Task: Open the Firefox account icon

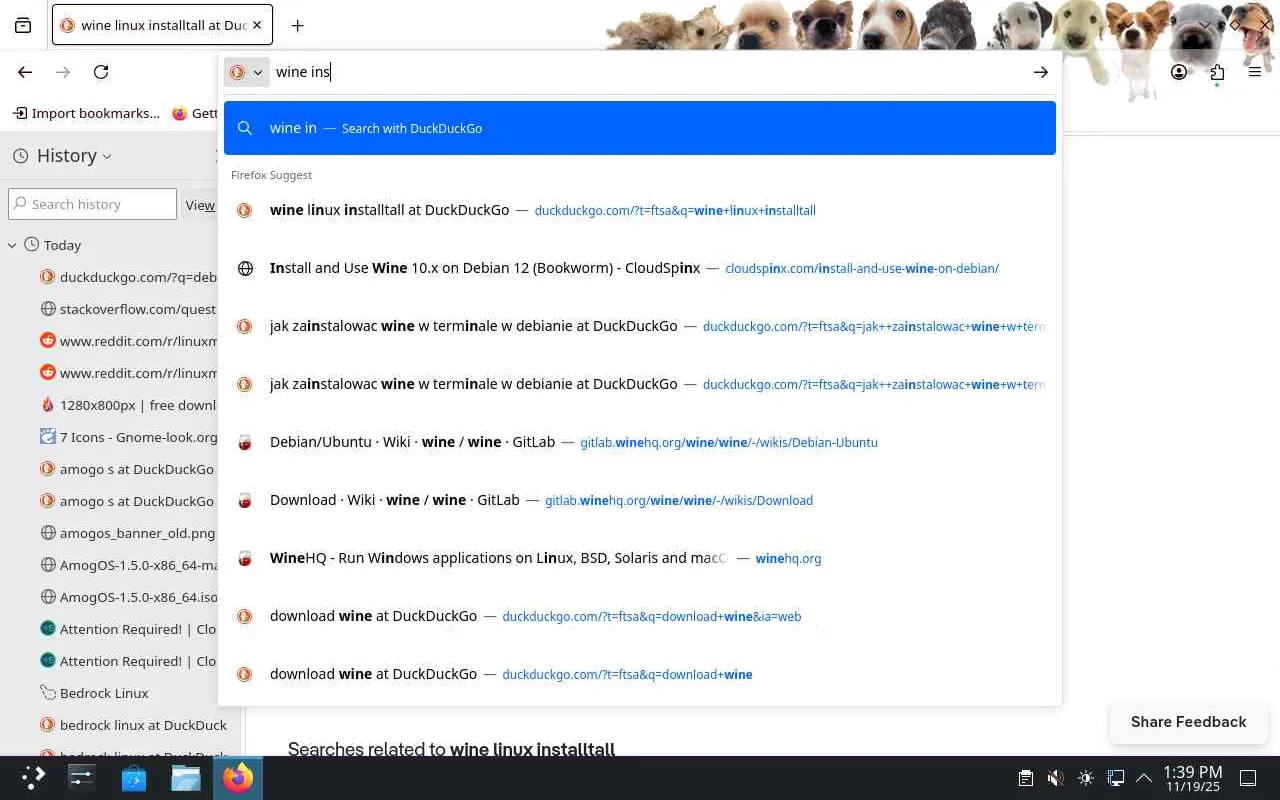Action: click(x=1179, y=72)
